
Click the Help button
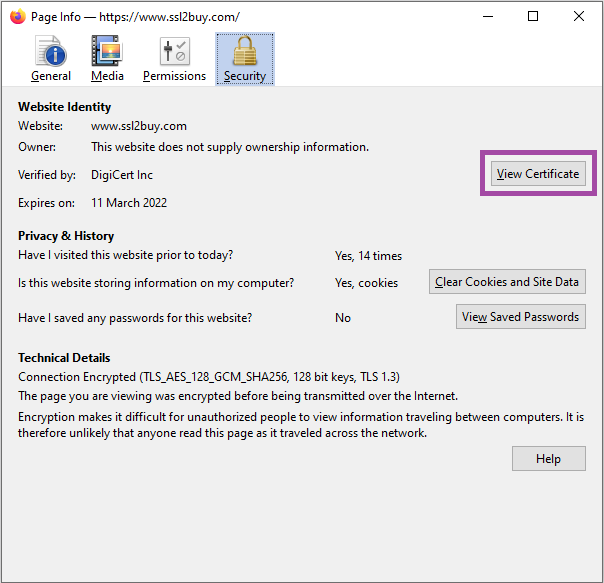(x=549, y=459)
